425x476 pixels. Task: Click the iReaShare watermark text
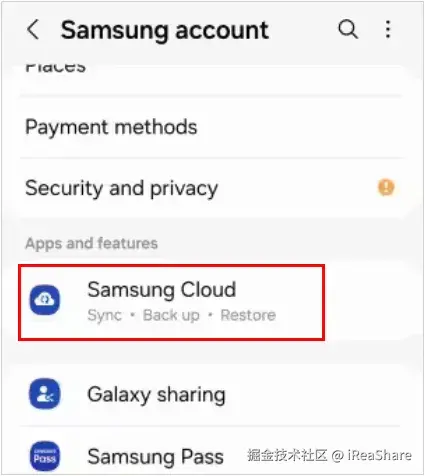[x=379, y=455]
